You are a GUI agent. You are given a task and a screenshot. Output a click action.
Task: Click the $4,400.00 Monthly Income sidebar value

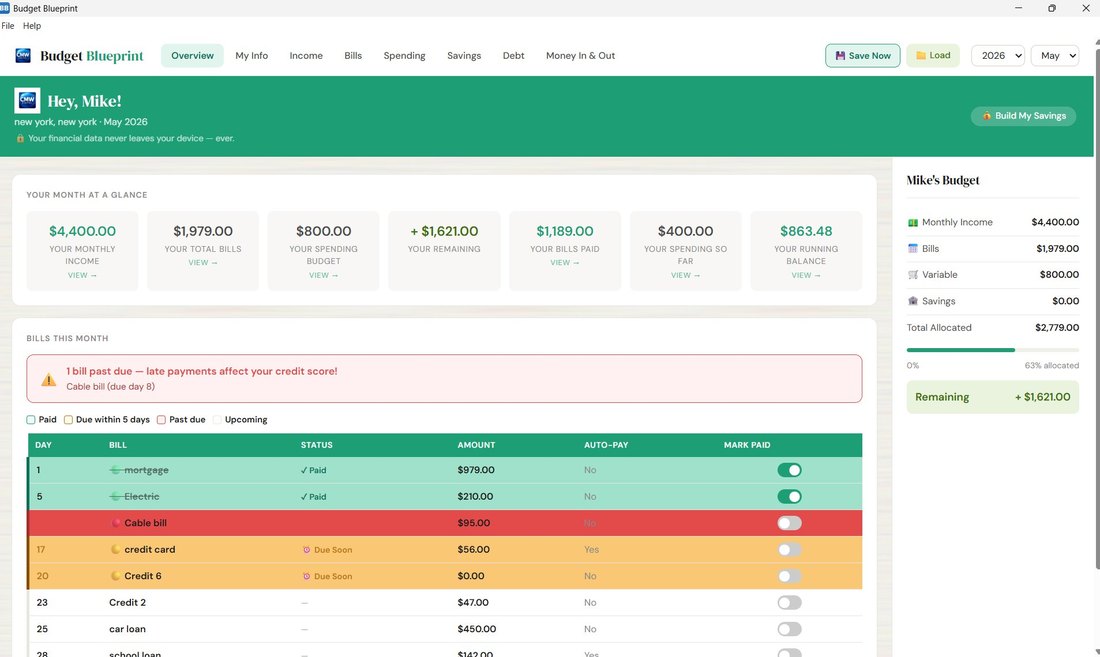pyautogui.click(x=1055, y=222)
